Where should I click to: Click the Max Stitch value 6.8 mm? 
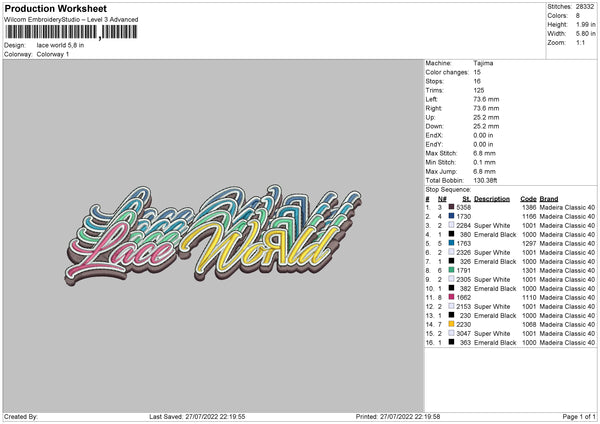(484, 153)
